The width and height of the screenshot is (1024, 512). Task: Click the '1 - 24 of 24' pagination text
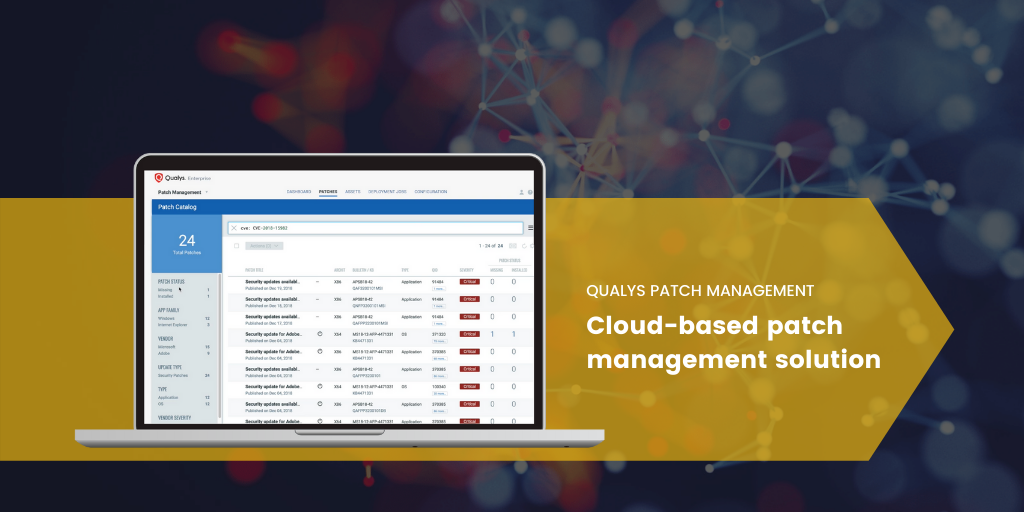(x=491, y=246)
